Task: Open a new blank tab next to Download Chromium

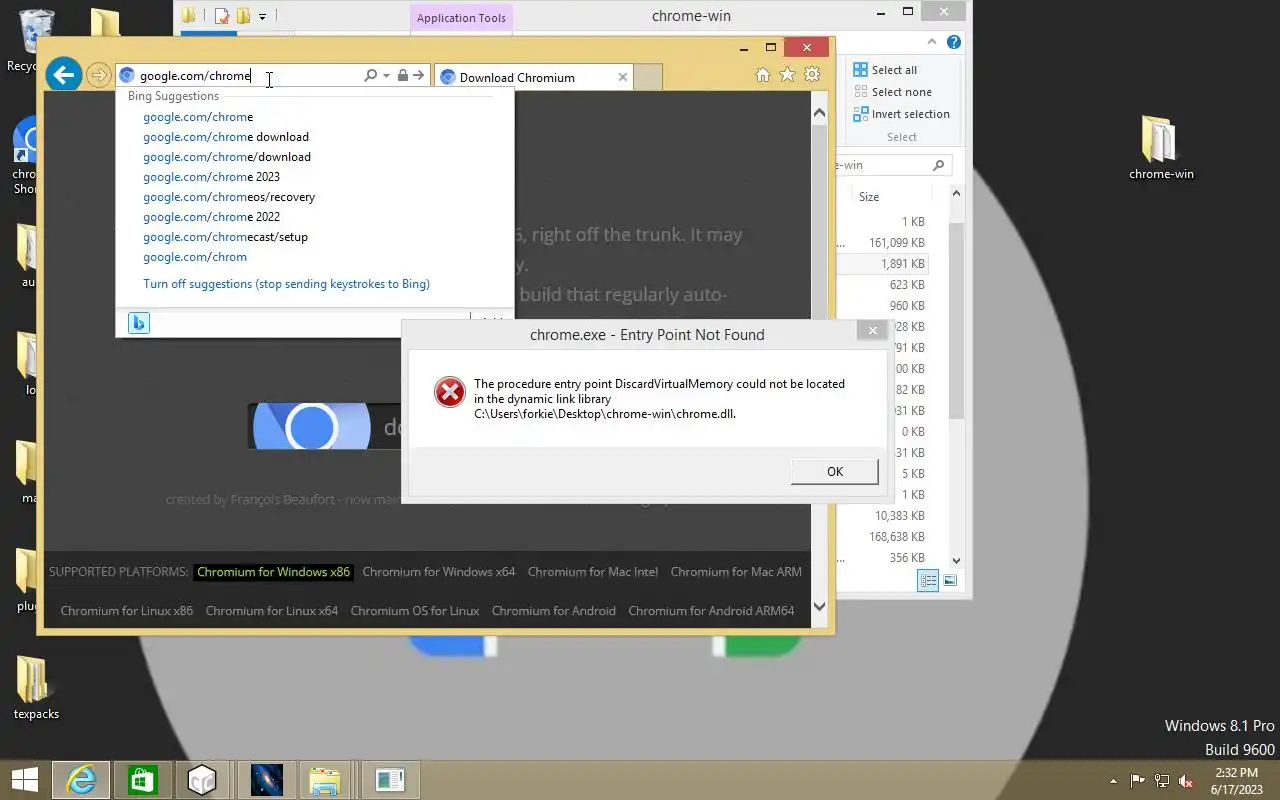Action: pyautogui.click(x=648, y=77)
